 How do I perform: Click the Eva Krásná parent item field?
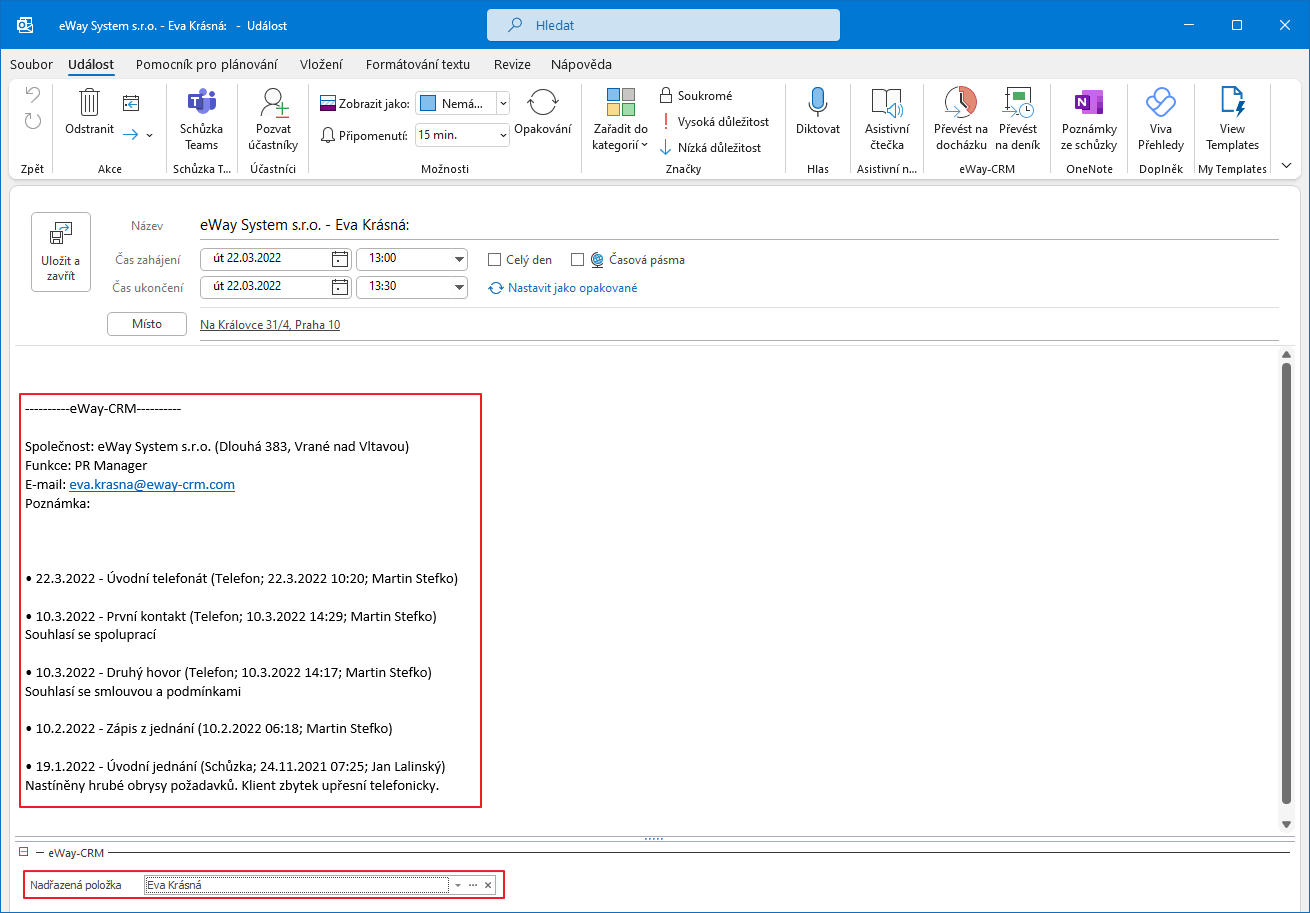(x=297, y=885)
